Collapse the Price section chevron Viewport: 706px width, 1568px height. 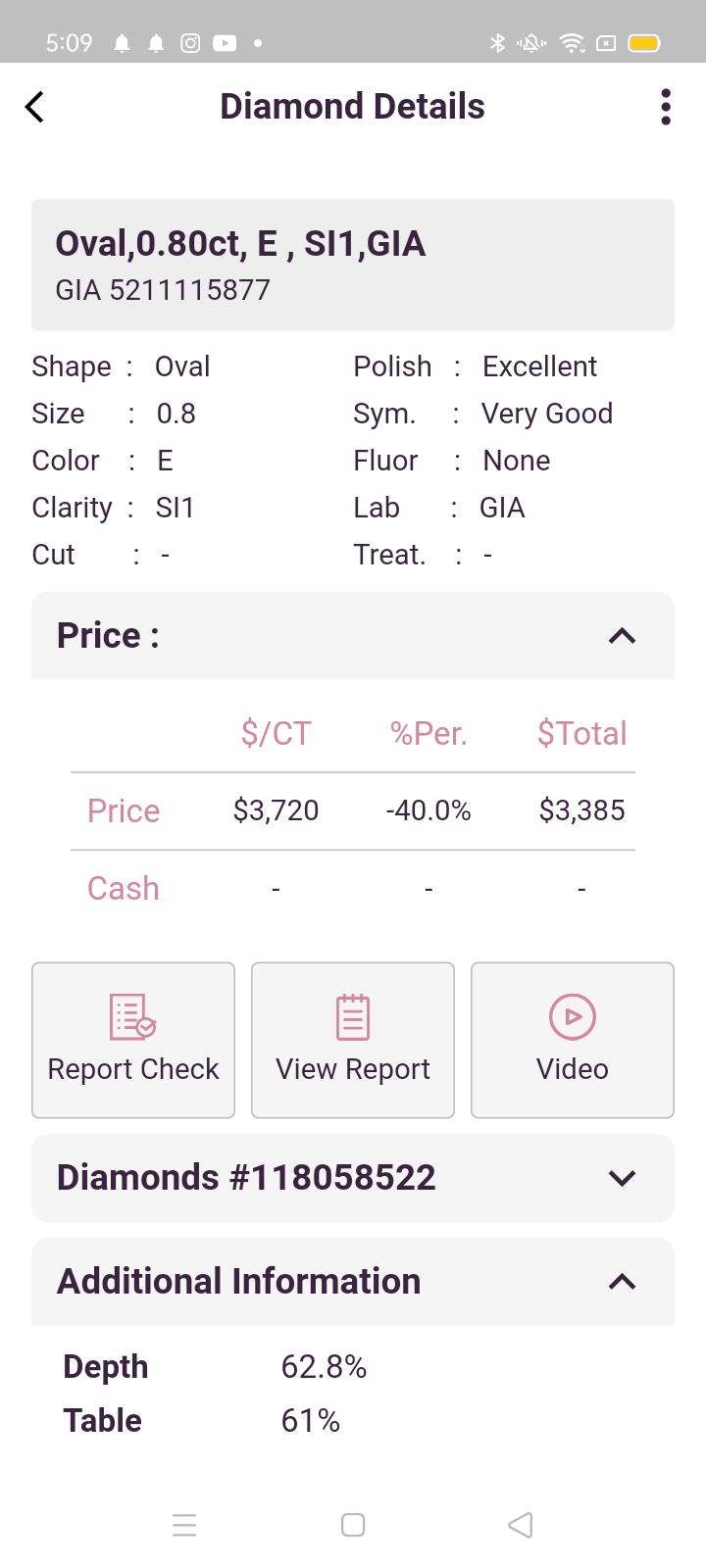(623, 636)
